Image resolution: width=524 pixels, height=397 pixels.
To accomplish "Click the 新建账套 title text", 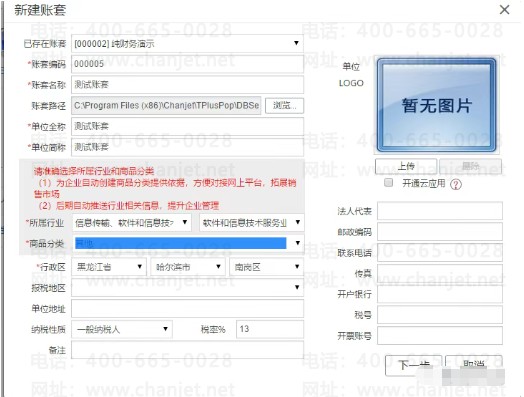I will pos(40,10).
